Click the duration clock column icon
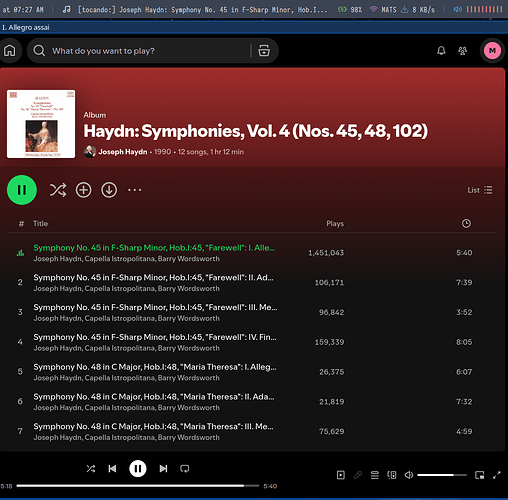Screen dimensions: 508x500 (466, 223)
